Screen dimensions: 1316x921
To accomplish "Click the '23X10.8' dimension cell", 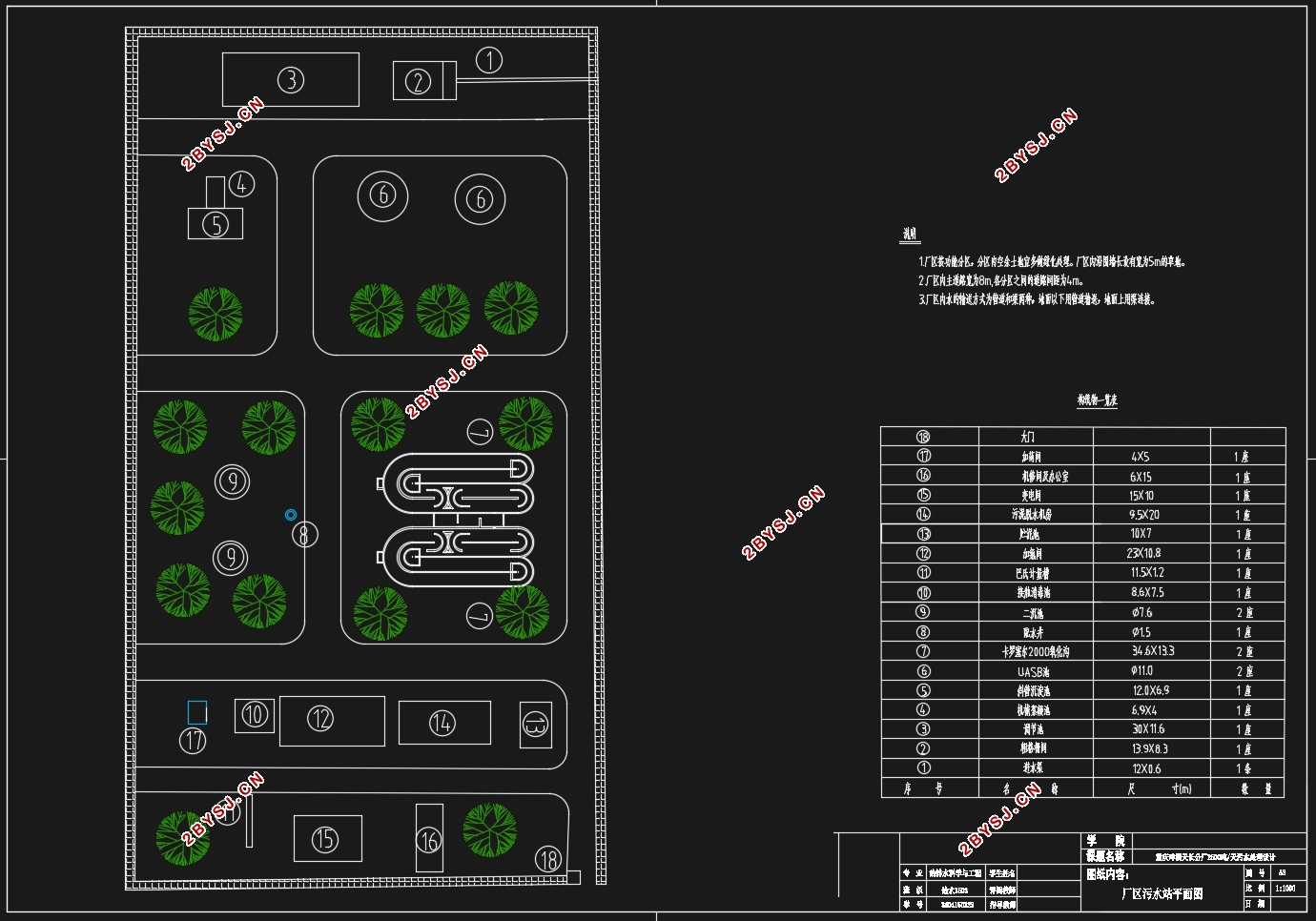I will pyautogui.click(x=1152, y=553).
